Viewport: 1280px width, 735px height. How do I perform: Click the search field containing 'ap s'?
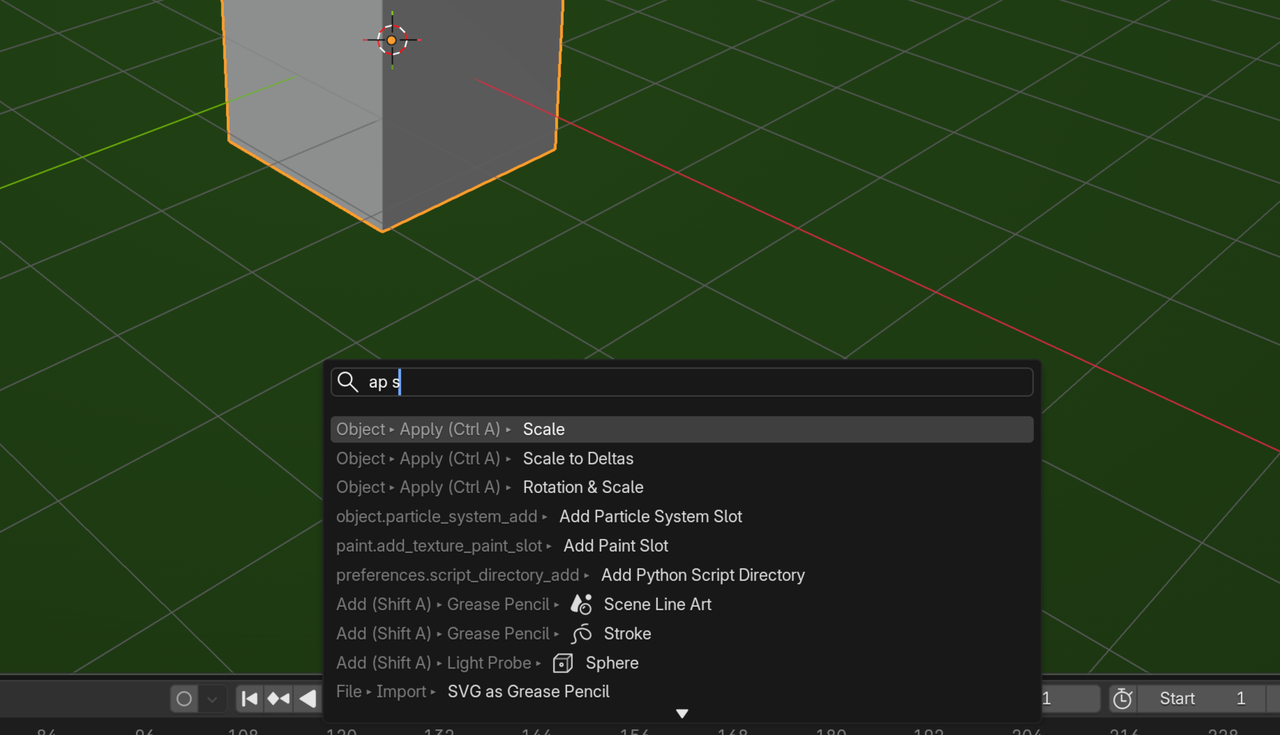[682, 382]
